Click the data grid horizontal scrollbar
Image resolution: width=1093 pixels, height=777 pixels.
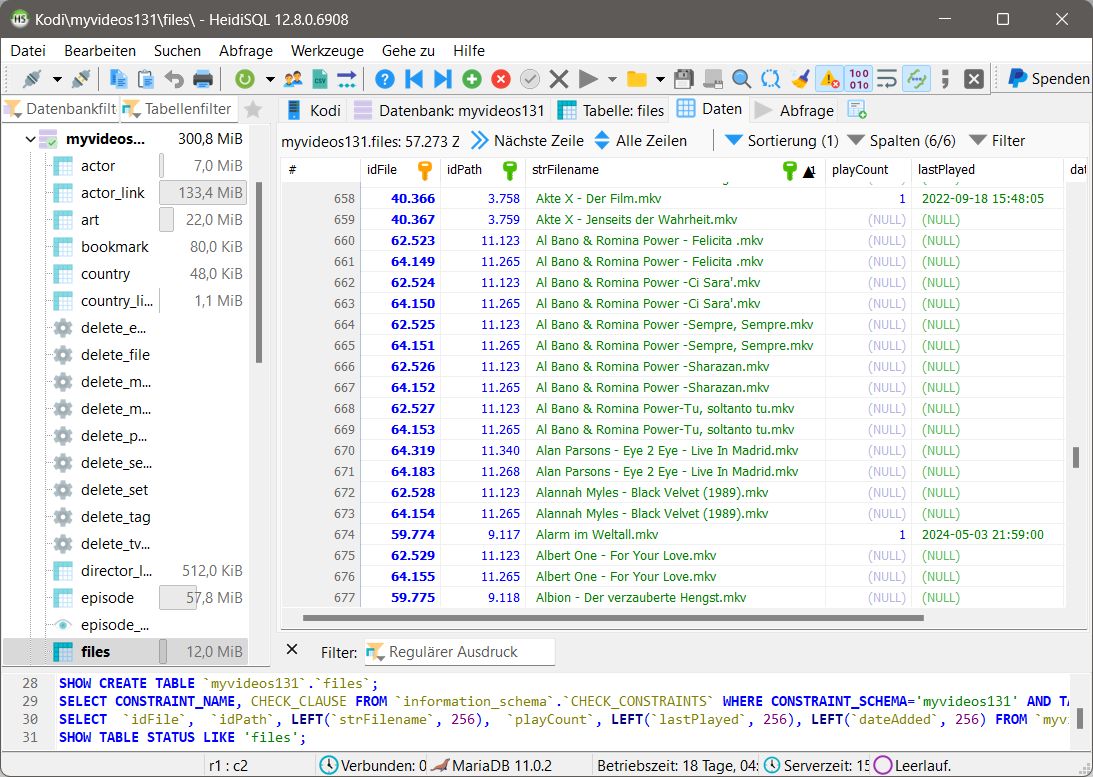pyautogui.click(x=613, y=617)
